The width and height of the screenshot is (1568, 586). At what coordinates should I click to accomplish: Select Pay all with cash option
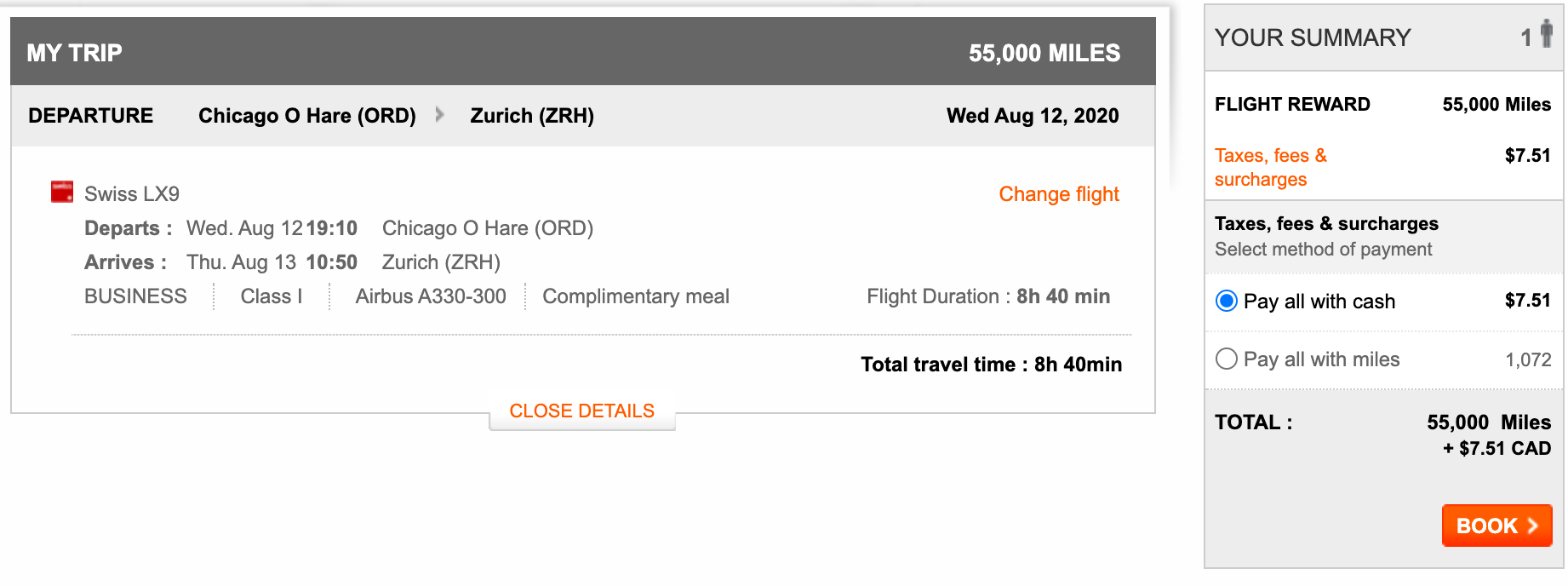(x=1227, y=301)
